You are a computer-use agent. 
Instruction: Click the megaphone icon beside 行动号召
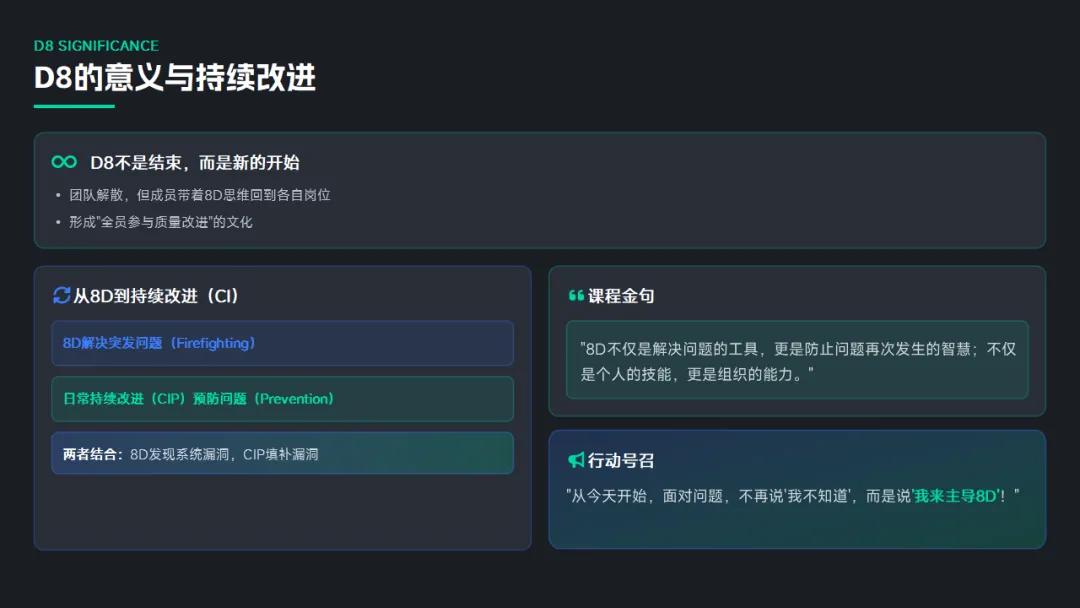(576, 460)
